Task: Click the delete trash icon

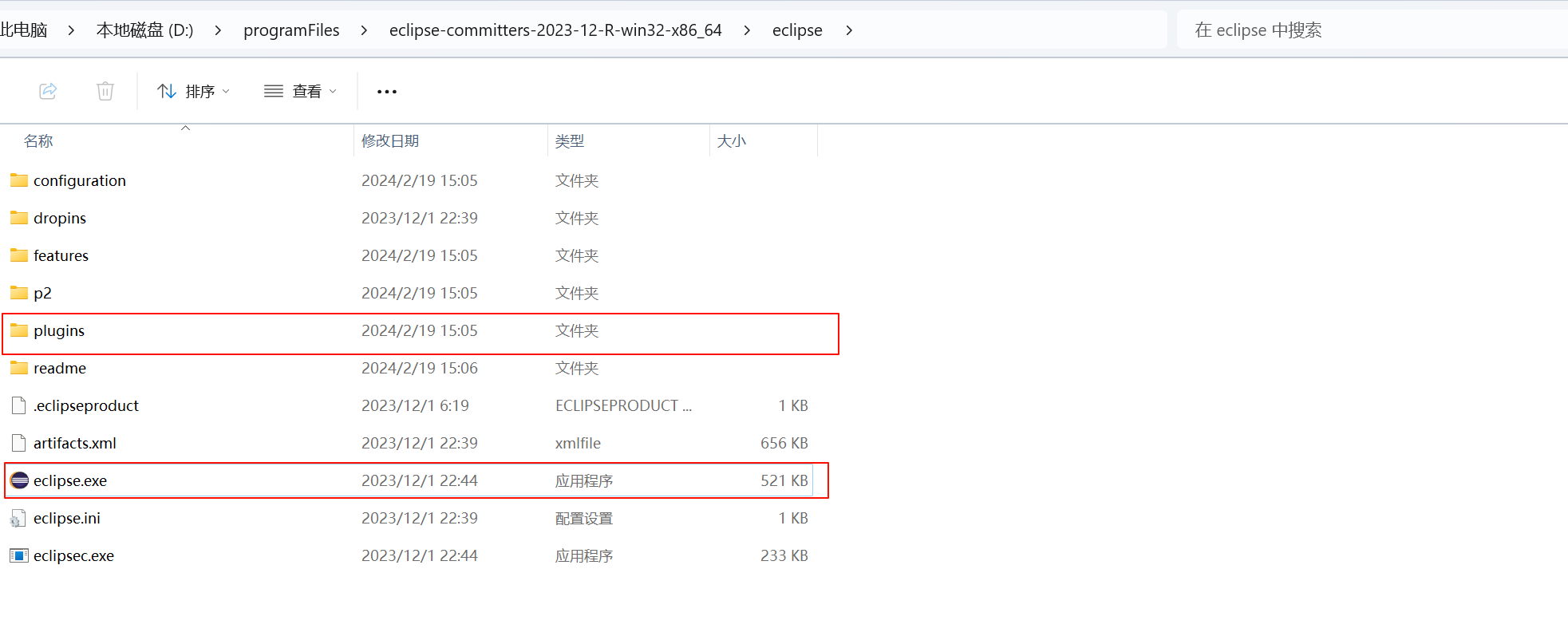Action: click(105, 91)
